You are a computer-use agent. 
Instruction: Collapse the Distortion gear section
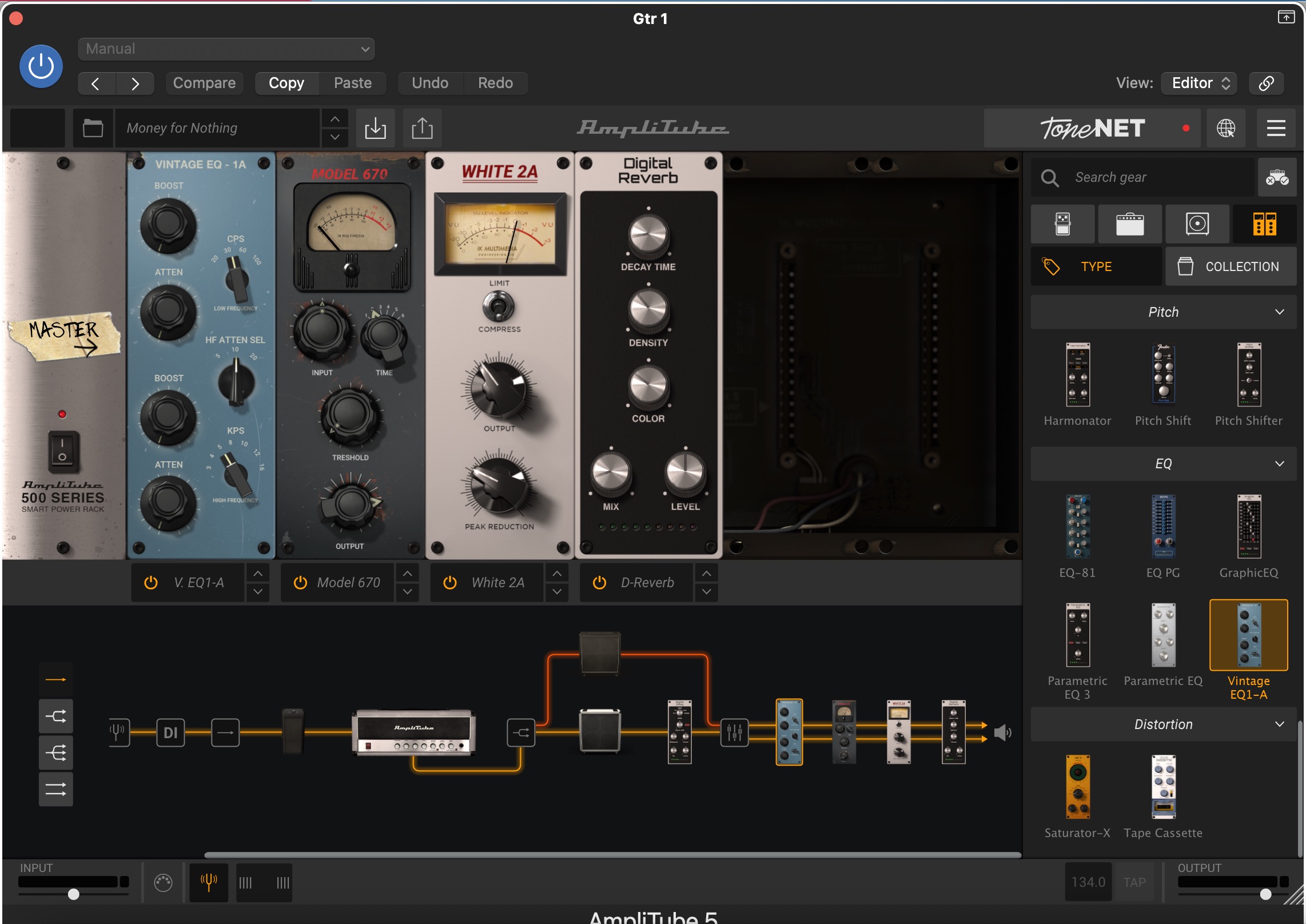1164,724
